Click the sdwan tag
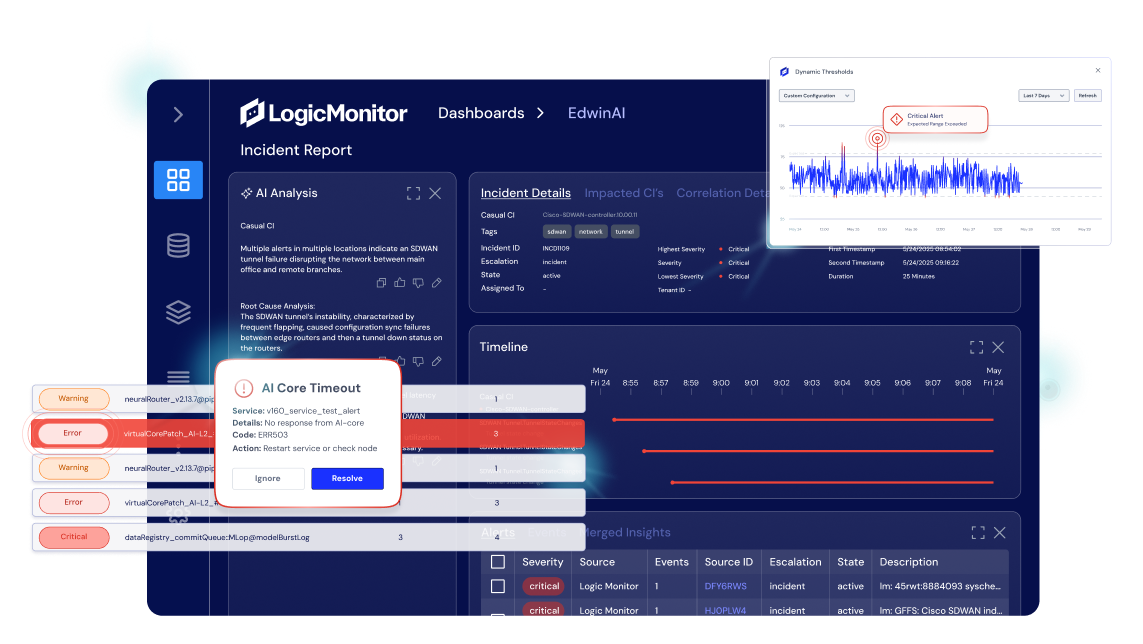 557,232
